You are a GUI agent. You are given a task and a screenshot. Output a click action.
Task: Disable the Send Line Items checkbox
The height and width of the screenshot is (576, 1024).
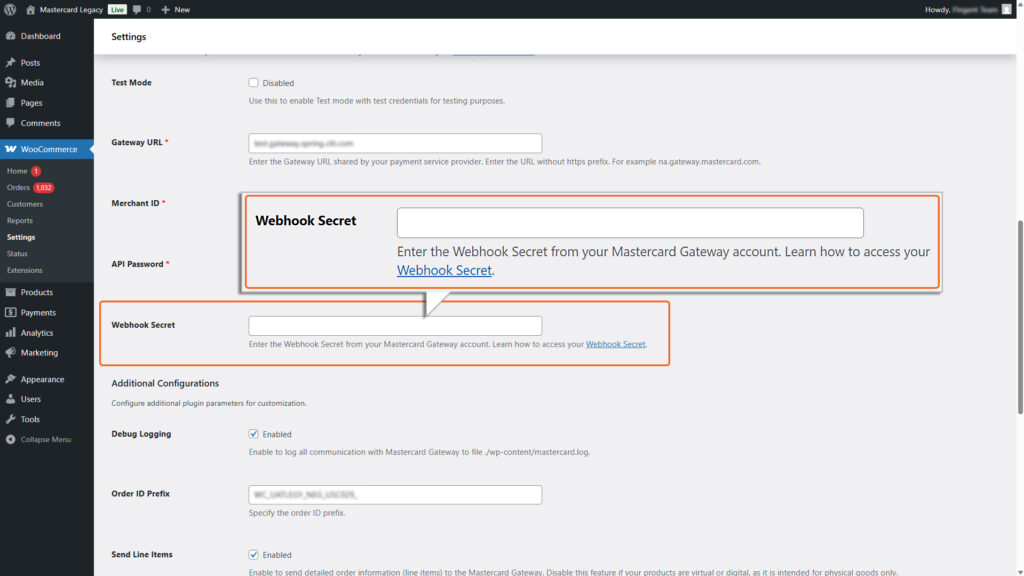point(252,554)
